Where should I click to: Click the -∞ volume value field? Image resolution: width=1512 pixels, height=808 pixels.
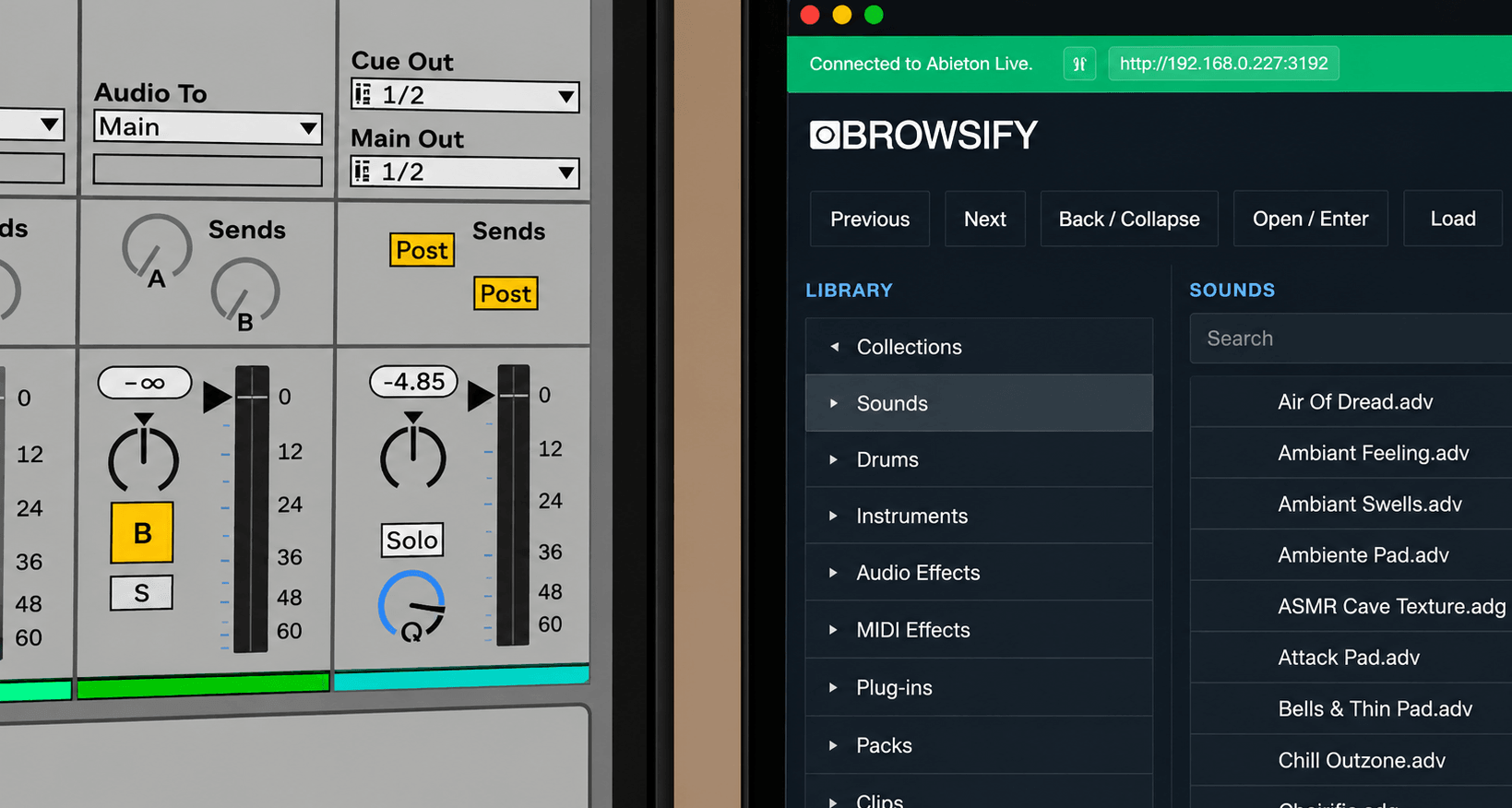pyautogui.click(x=144, y=383)
